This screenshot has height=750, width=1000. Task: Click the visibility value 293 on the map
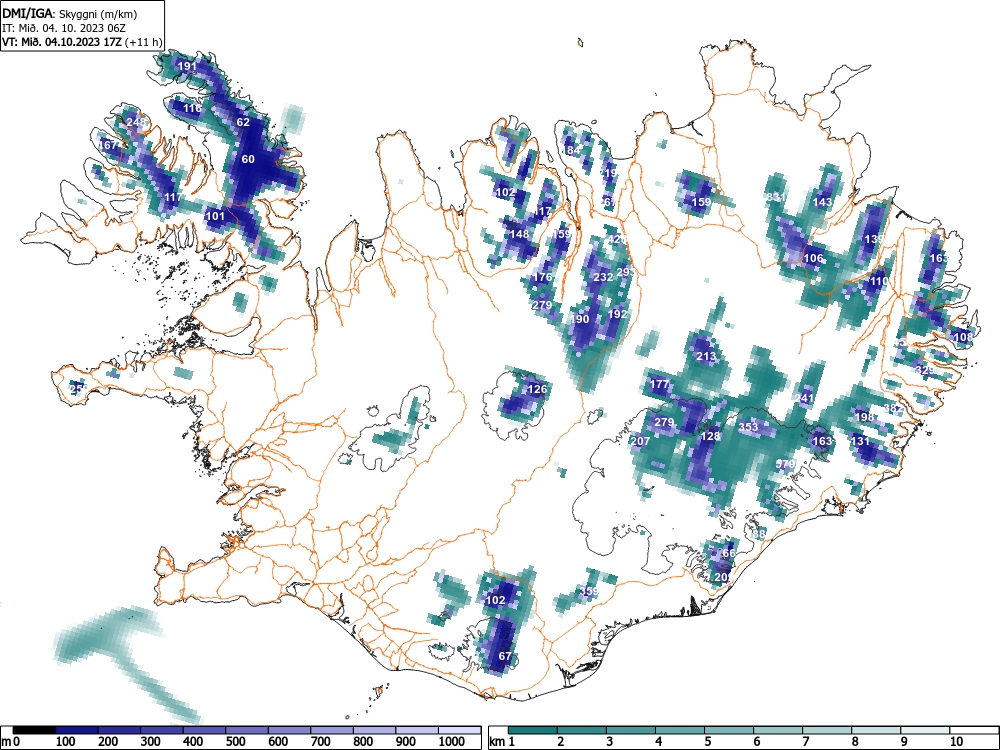(x=625, y=272)
